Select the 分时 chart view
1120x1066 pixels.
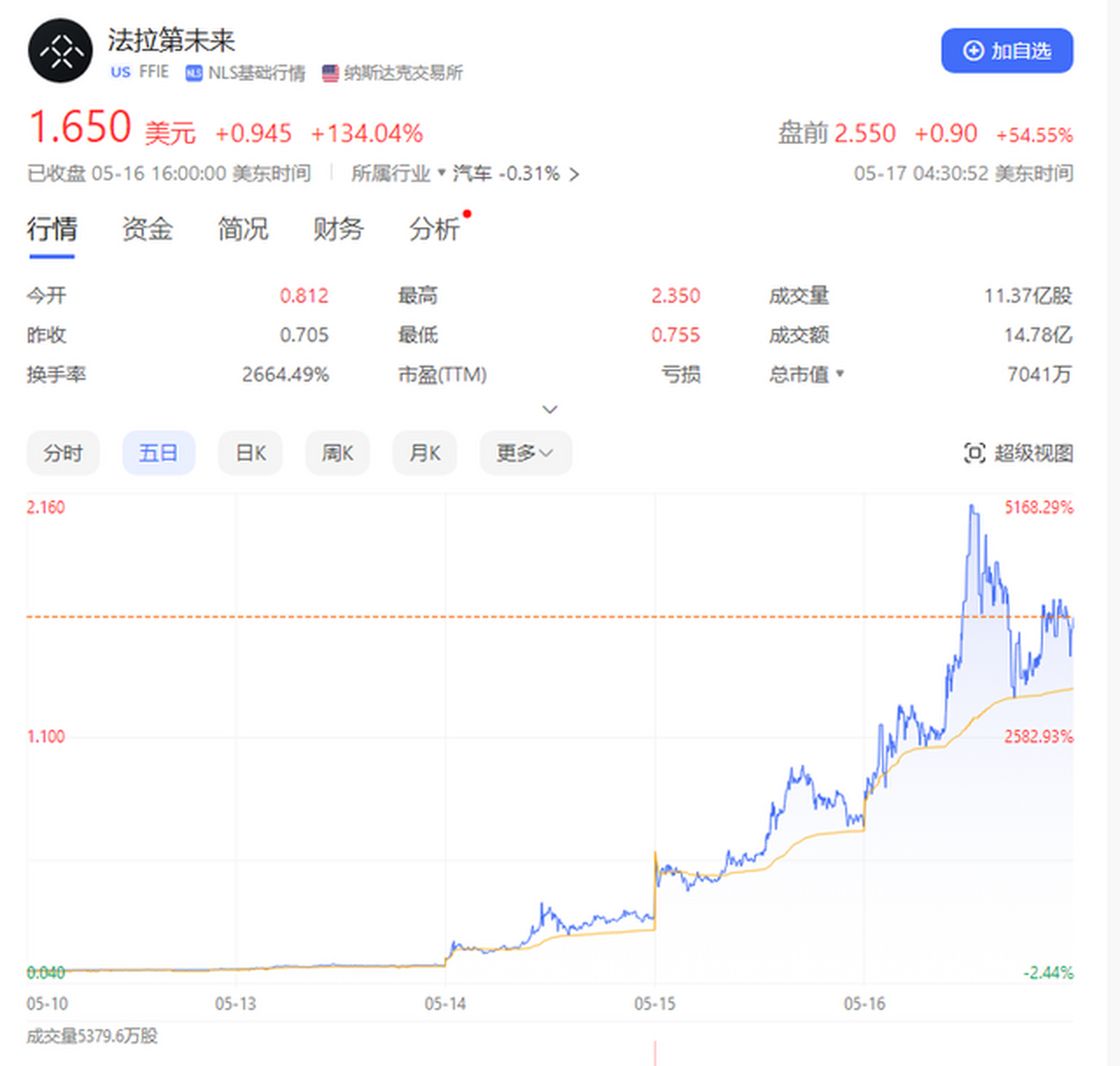coord(63,453)
